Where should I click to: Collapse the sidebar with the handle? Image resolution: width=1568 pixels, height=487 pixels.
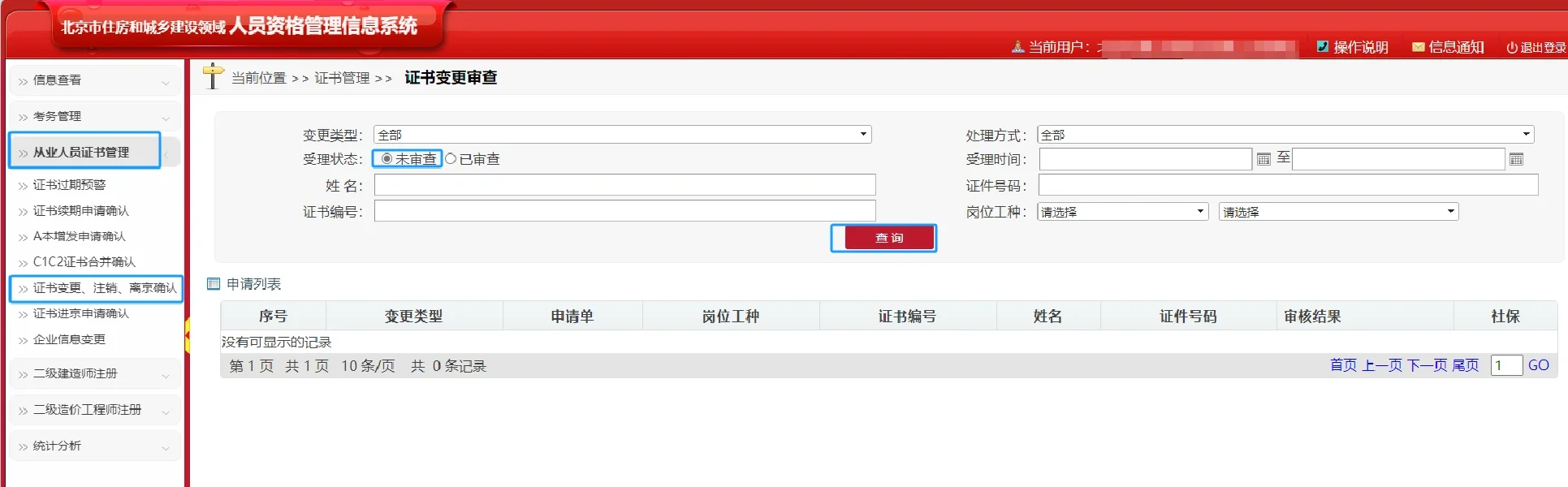(x=188, y=336)
